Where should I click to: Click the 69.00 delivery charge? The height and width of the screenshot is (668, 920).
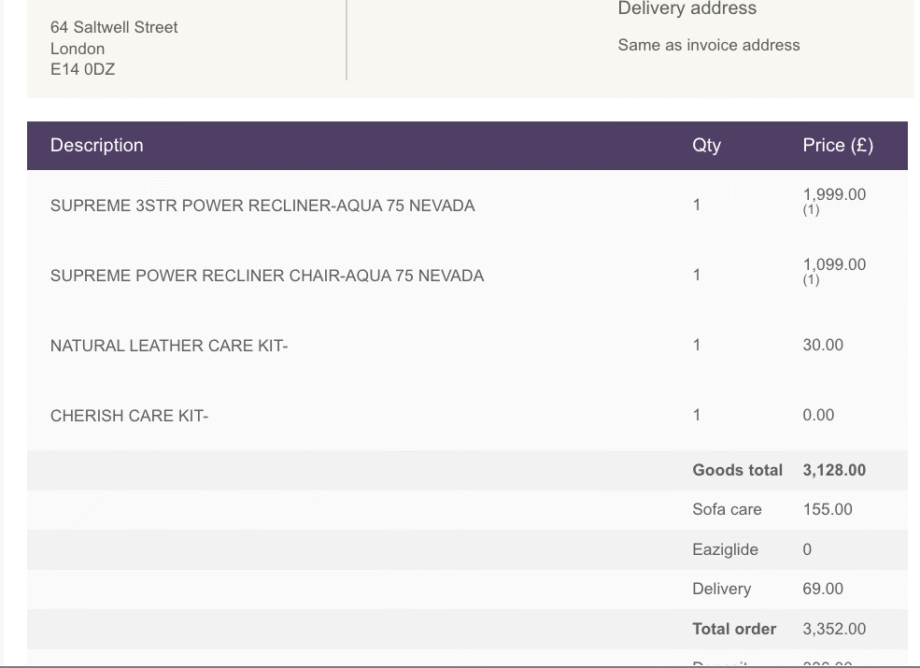(x=824, y=589)
